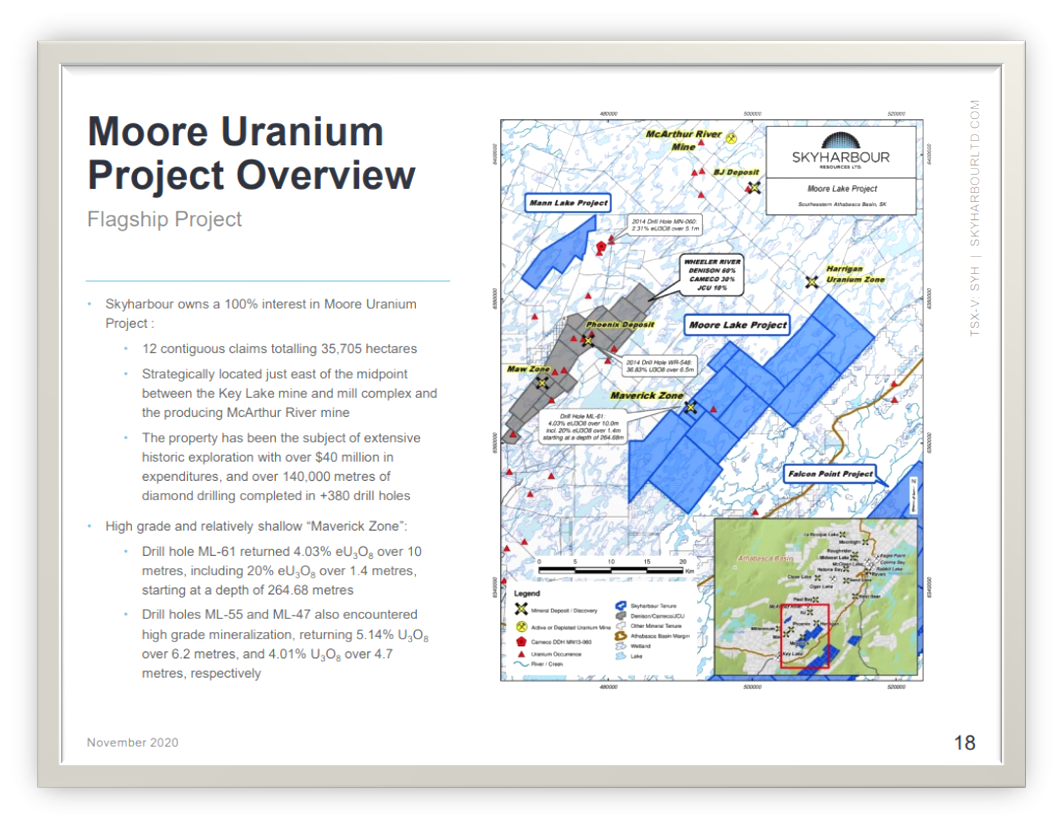Click the red rectangle in the inset map
This screenshot has width=1062, height=829.
805,637
